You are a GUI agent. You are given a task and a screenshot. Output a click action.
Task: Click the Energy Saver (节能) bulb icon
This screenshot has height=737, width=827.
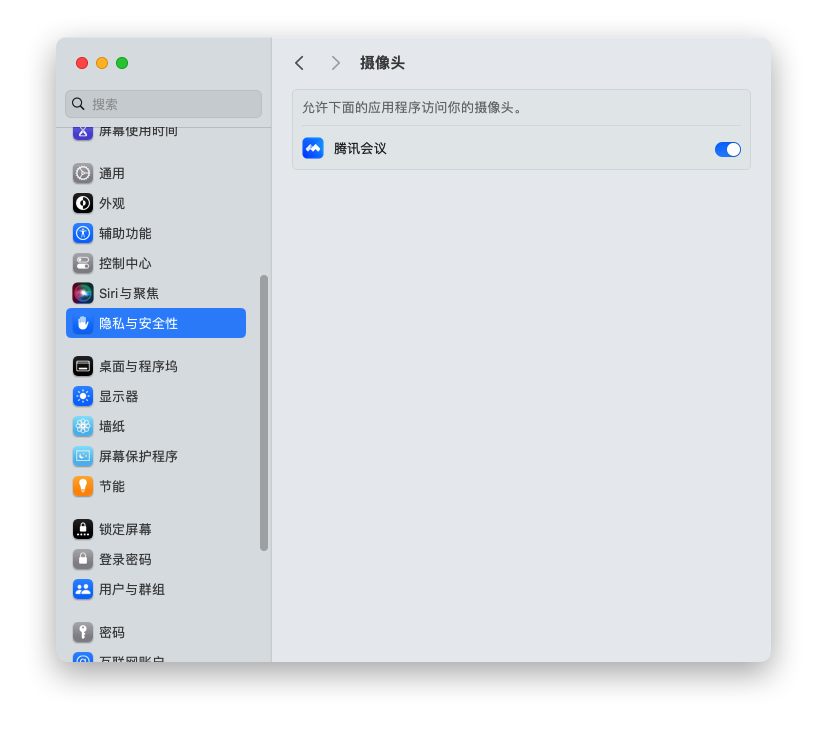point(83,486)
